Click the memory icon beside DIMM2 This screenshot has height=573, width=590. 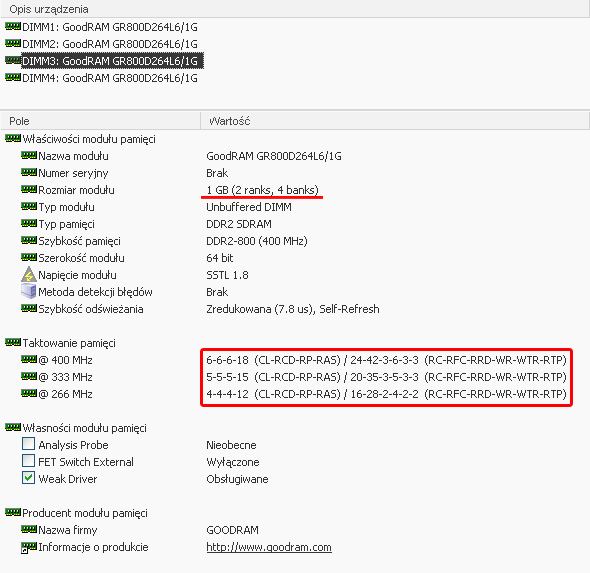[13, 44]
